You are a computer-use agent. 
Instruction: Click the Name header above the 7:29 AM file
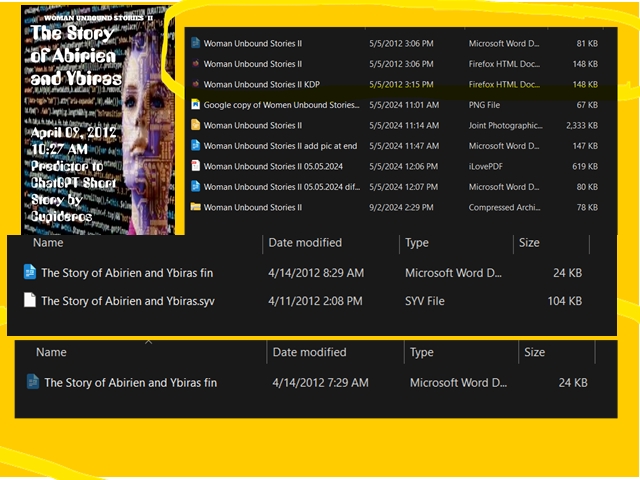(x=51, y=352)
